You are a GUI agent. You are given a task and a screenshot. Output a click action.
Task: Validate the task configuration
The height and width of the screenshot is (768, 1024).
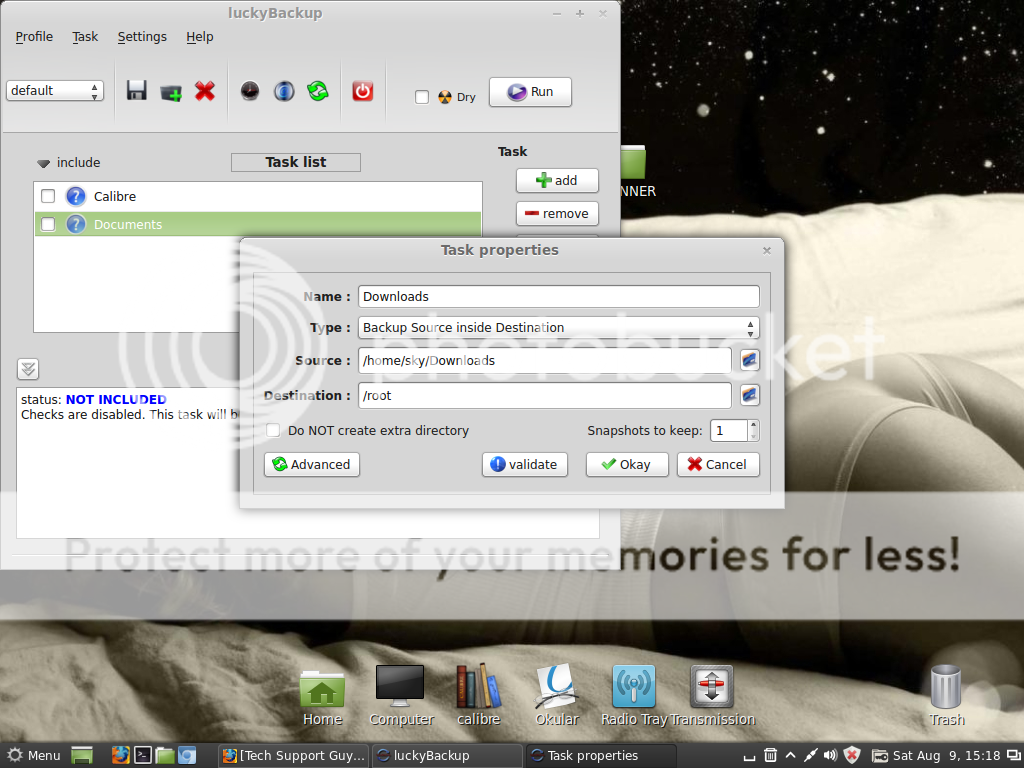pyautogui.click(x=524, y=464)
